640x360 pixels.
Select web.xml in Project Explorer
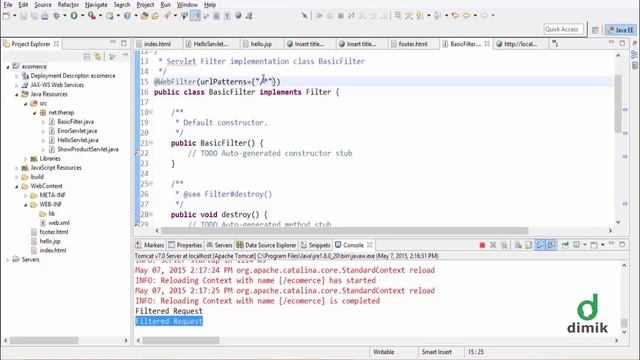[59, 223]
